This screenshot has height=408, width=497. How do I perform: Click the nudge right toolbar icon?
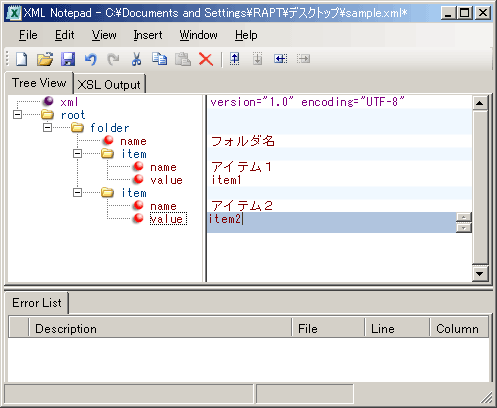click(x=303, y=59)
